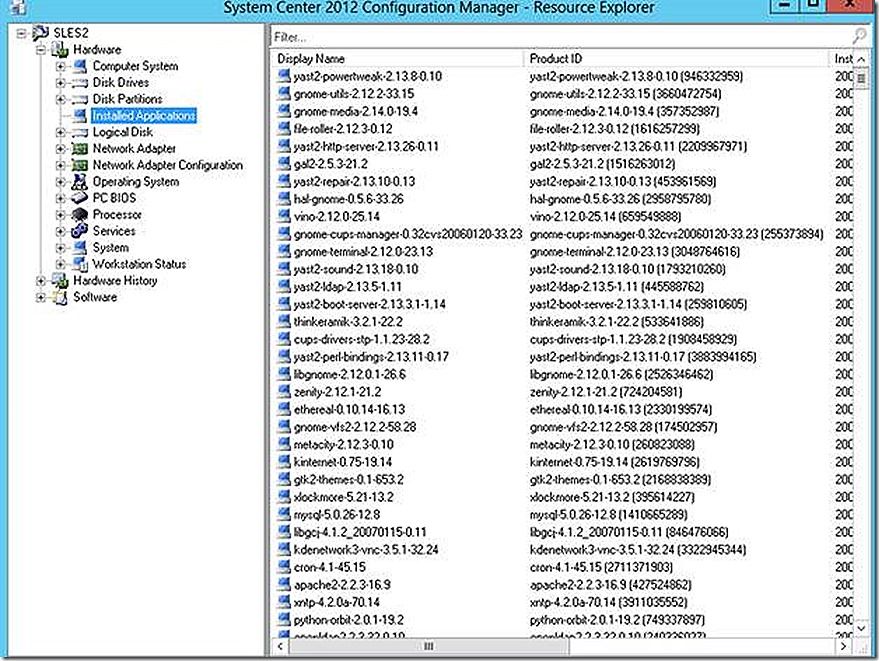Screen dimensions: 879x661
Task: Click the Operating System icon
Action: (80, 182)
